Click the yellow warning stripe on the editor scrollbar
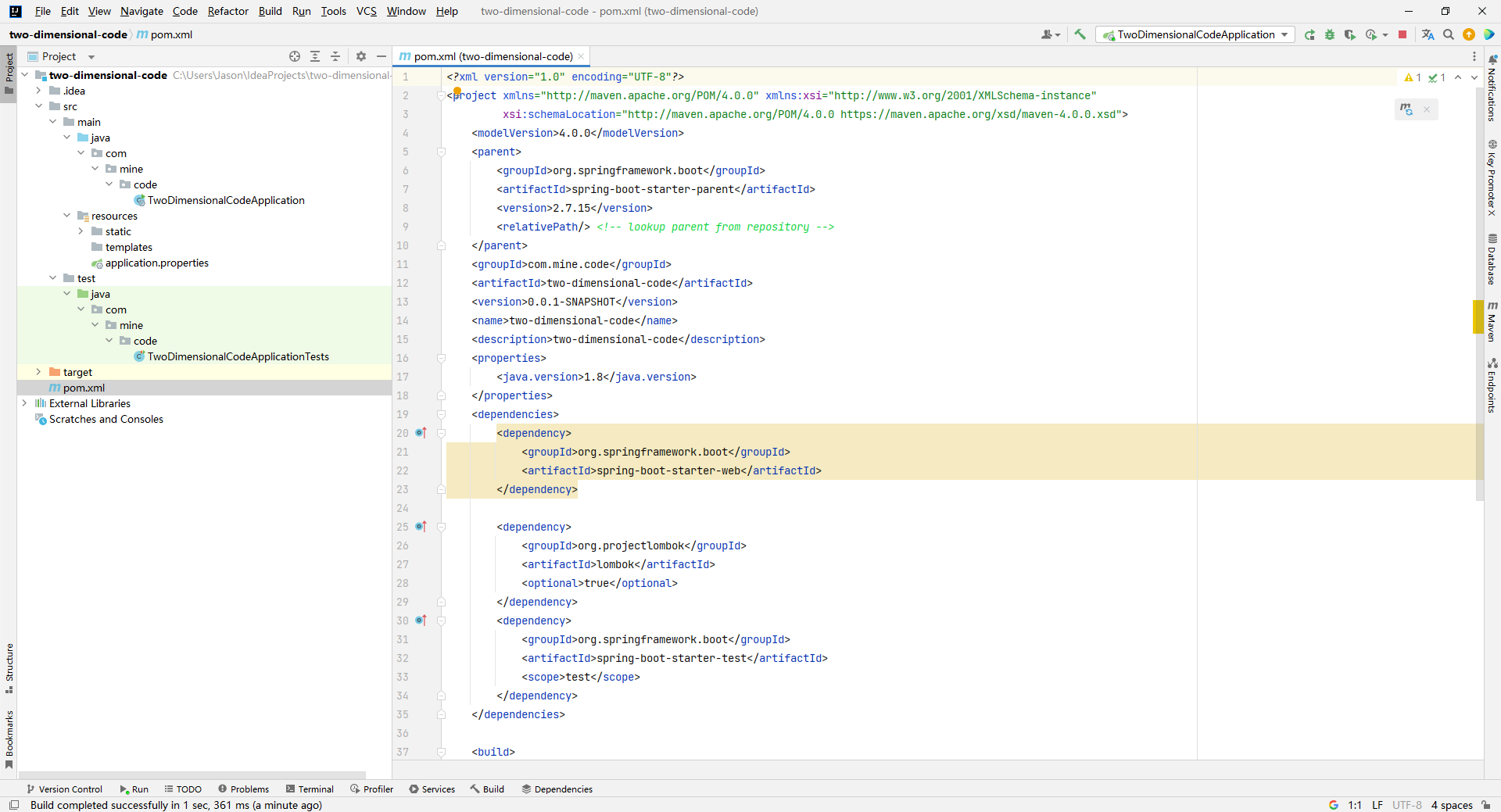 (x=1478, y=317)
